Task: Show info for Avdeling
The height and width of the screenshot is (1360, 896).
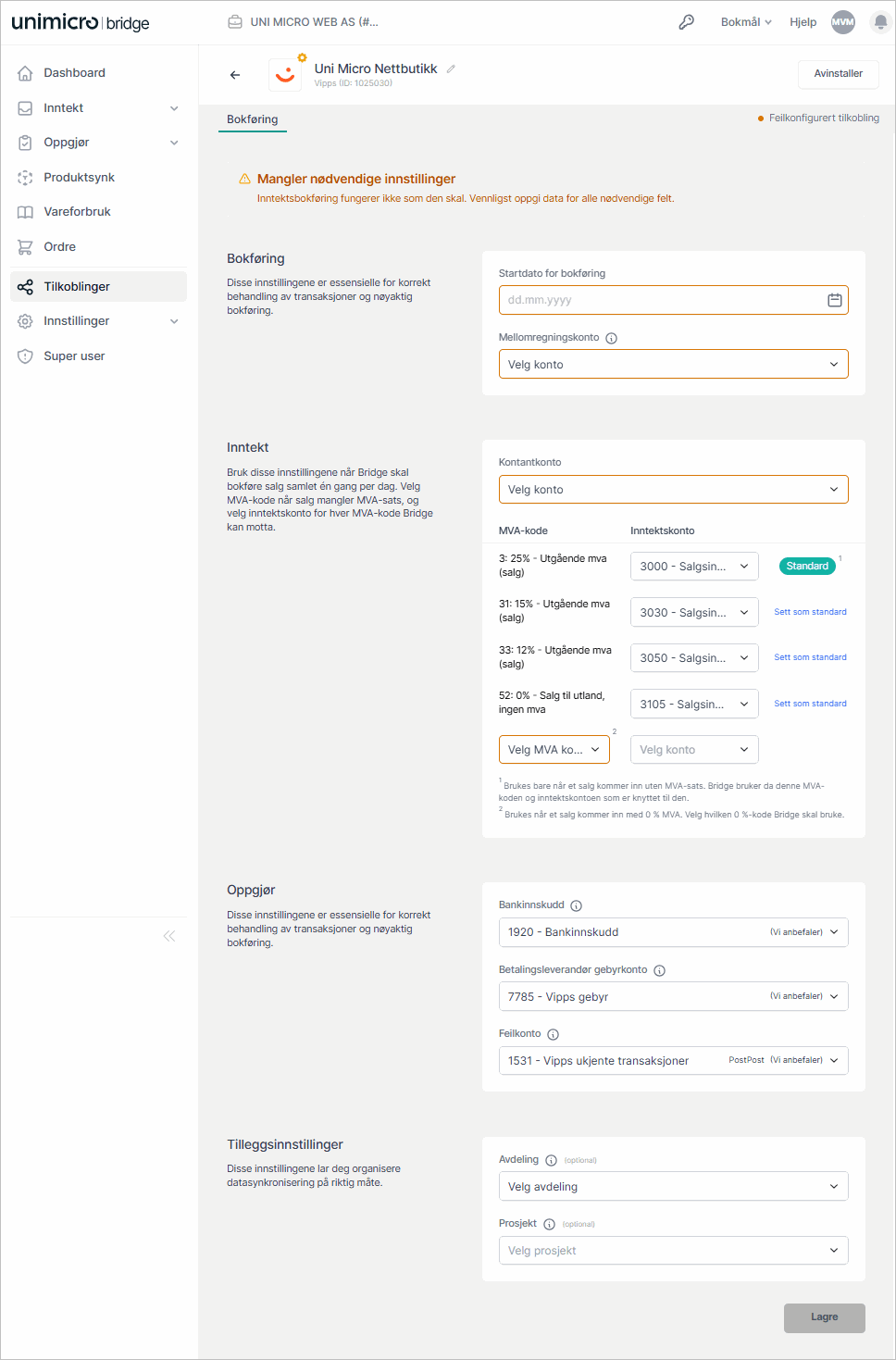Action: (551, 1160)
